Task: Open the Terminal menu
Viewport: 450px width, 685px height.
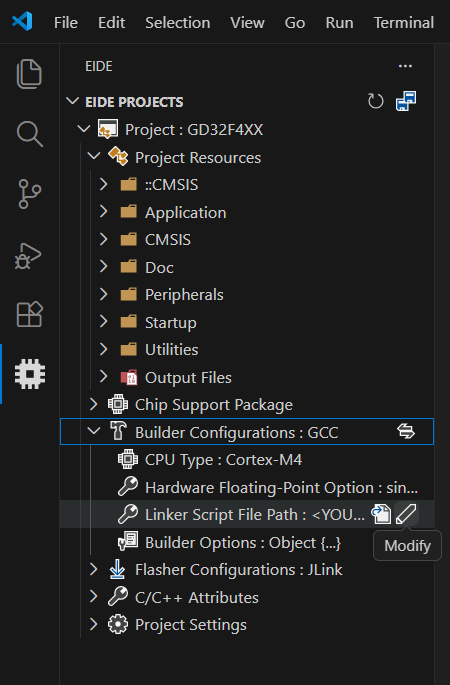Action: click(x=404, y=22)
